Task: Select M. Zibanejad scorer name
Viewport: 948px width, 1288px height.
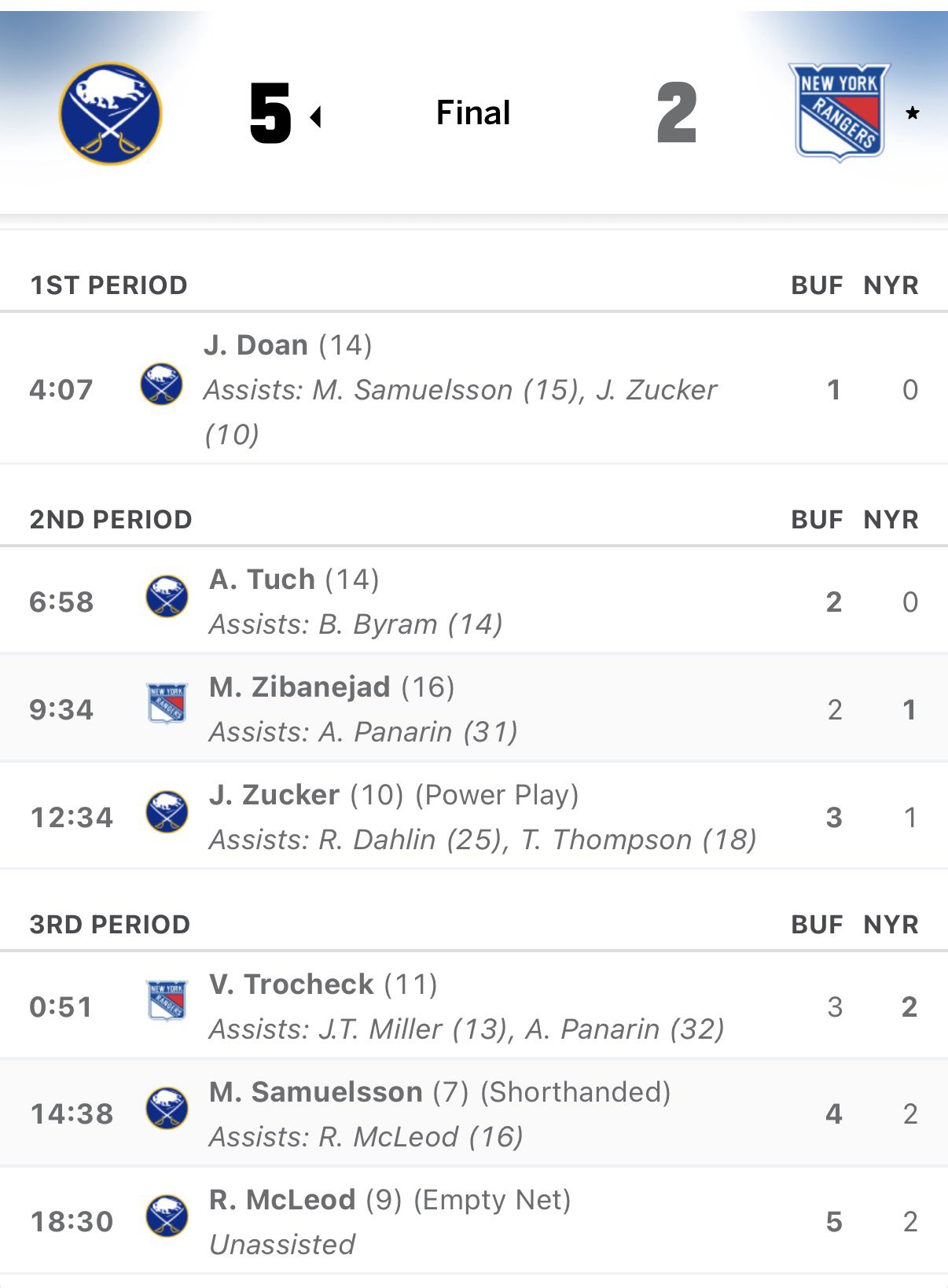Action: coord(299,687)
